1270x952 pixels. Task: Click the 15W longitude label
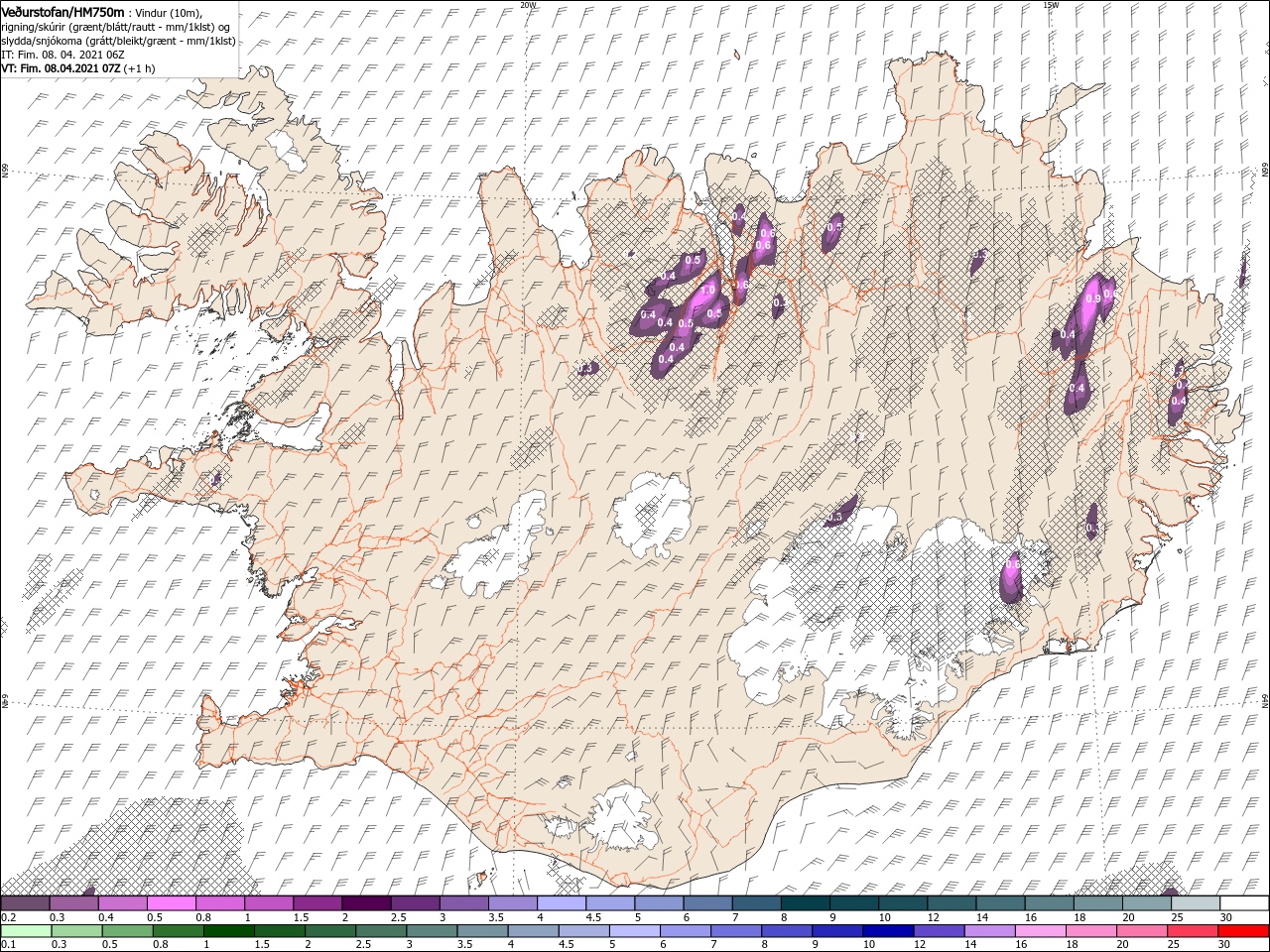click(x=1051, y=4)
